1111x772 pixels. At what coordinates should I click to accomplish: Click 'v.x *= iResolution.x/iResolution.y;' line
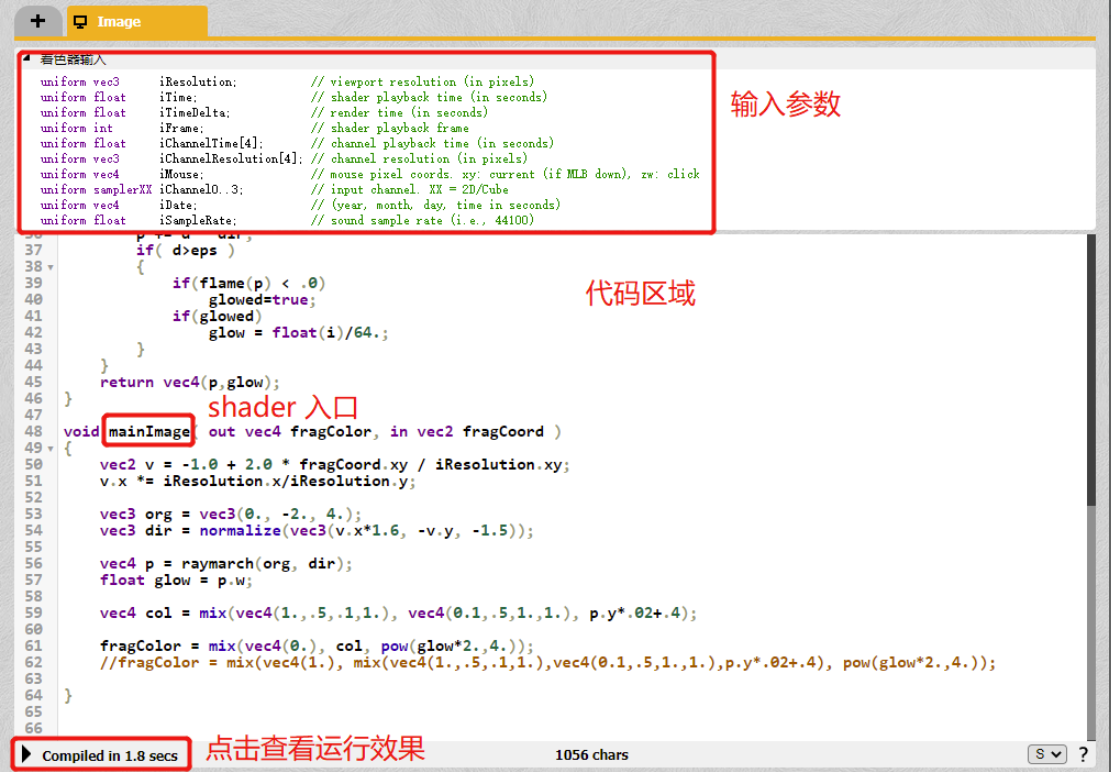click(258, 481)
